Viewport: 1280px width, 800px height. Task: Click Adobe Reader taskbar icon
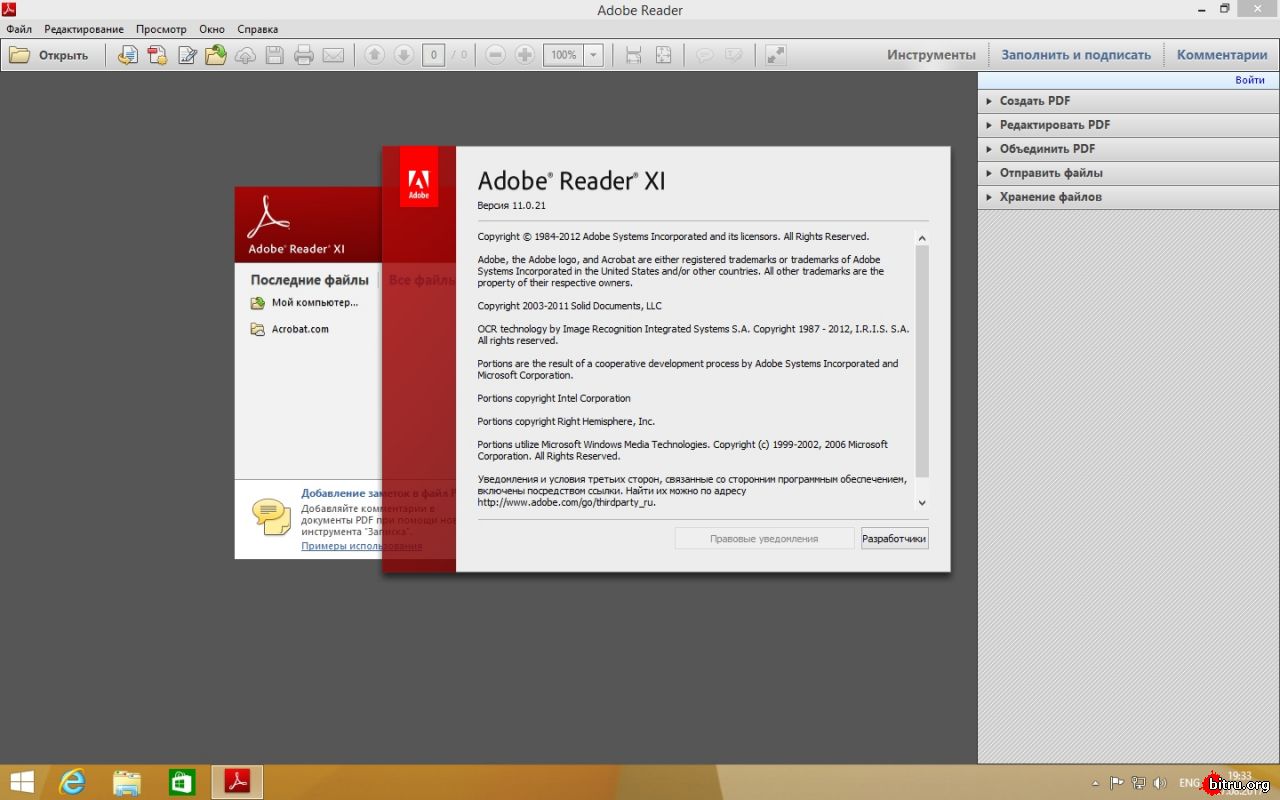[x=237, y=782]
